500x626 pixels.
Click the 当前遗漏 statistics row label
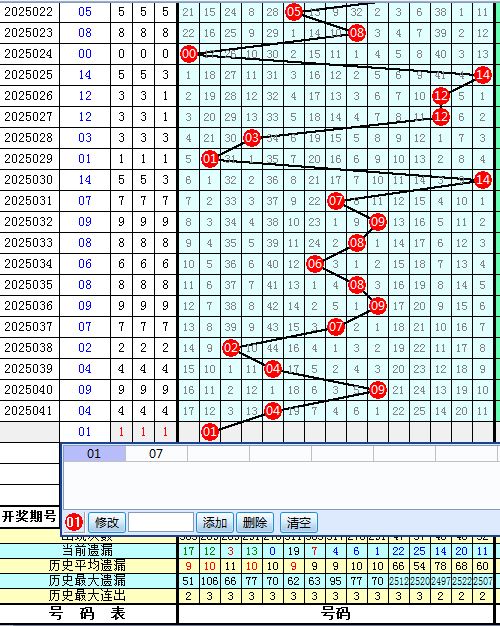(88, 551)
